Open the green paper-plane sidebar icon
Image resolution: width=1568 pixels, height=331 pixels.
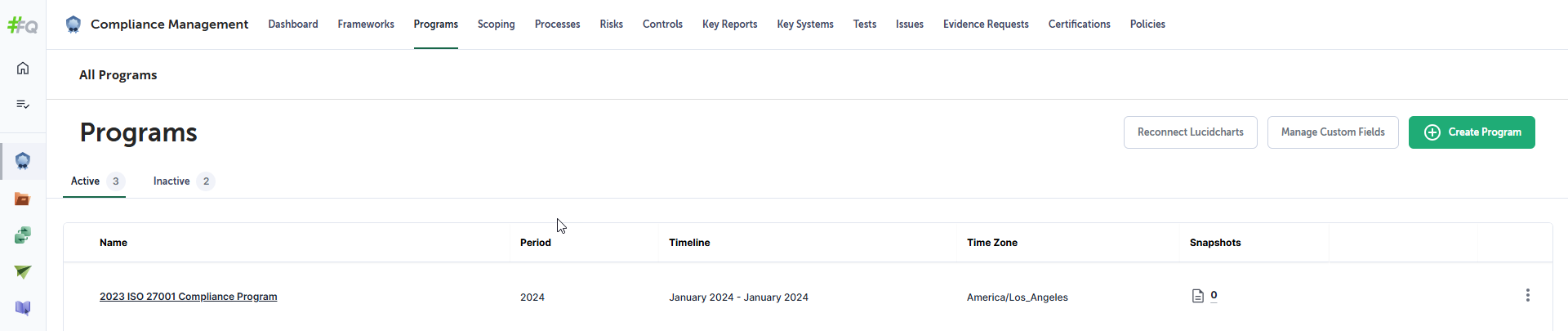pyautogui.click(x=23, y=271)
